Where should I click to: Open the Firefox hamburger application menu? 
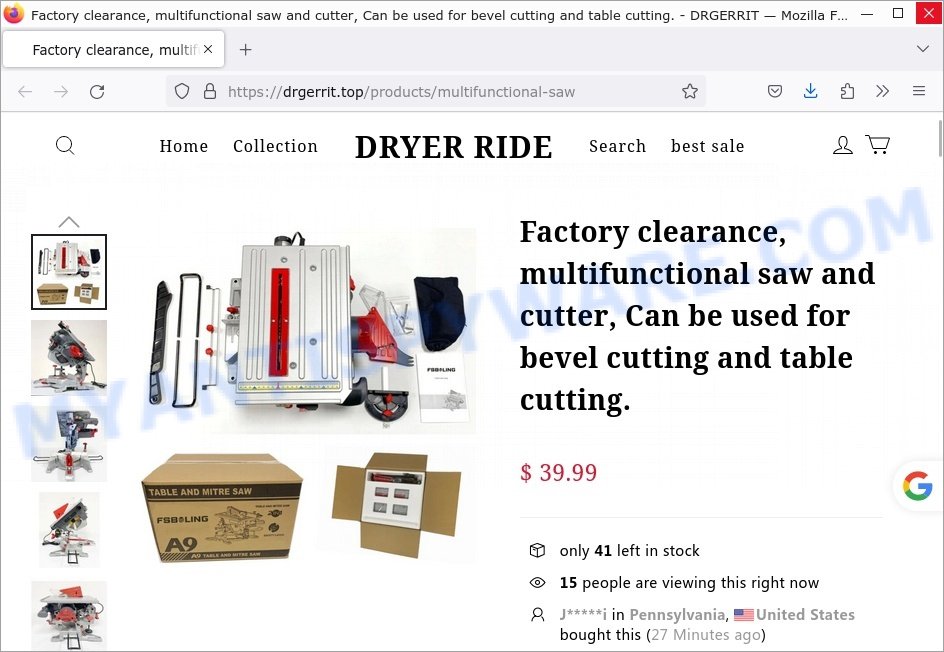919,92
